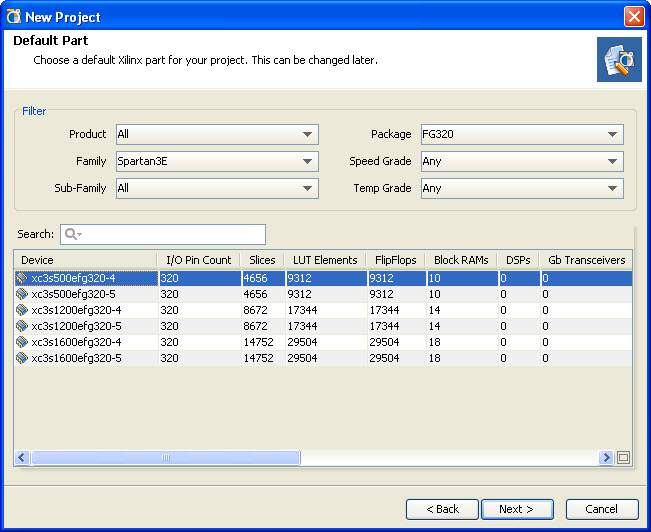Image resolution: width=651 pixels, height=532 pixels.
Task: Open the Product dropdown
Action: (x=217, y=134)
